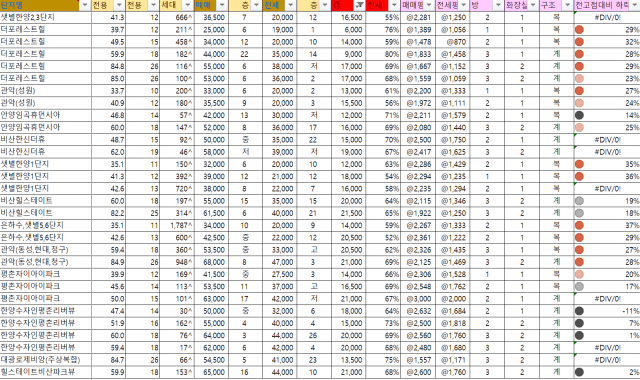Image resolution: width=640 pixels, height=380 pixels.
Task: Open the 매매 column filter dropdown
Action: click(222, 5)
